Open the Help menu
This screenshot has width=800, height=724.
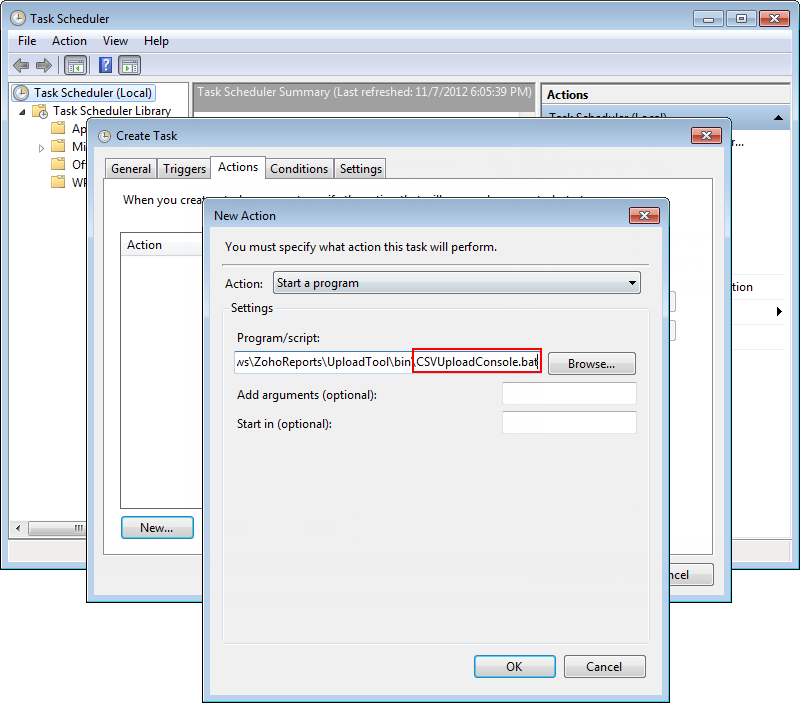[x=156, y=41]
